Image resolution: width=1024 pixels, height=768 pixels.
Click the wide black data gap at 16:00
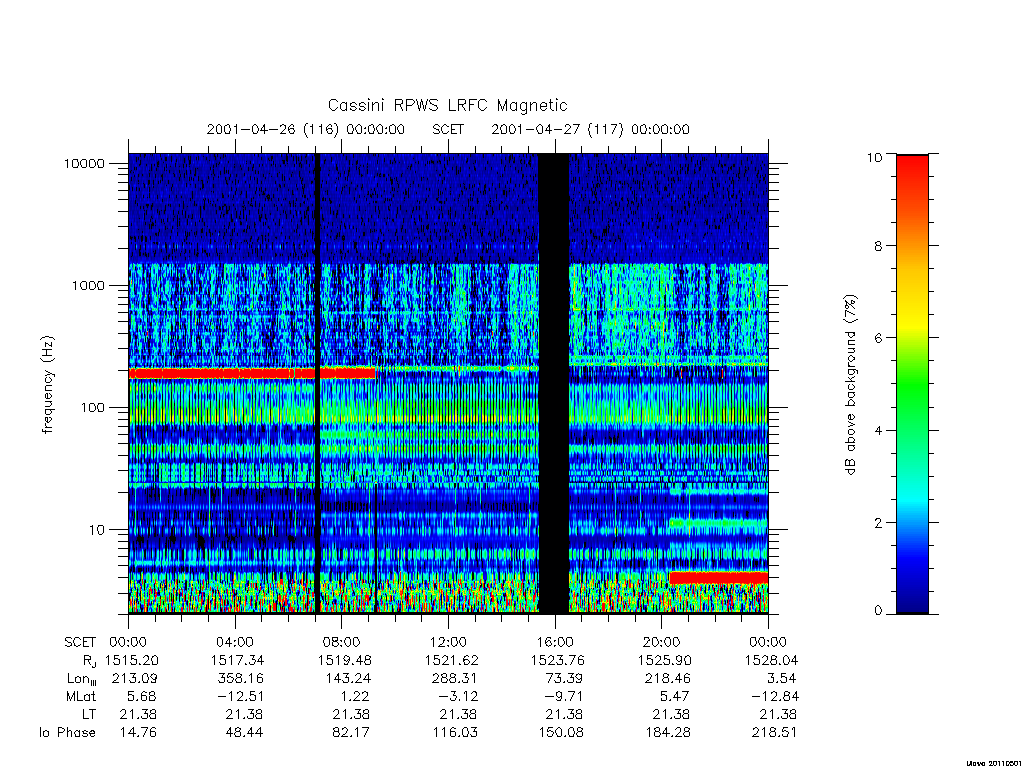pos(554,383)
